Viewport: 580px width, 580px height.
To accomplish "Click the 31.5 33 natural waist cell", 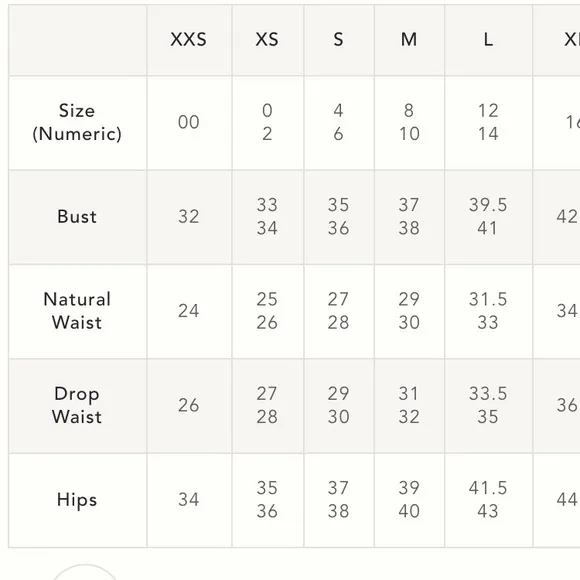I will (488, 311).
